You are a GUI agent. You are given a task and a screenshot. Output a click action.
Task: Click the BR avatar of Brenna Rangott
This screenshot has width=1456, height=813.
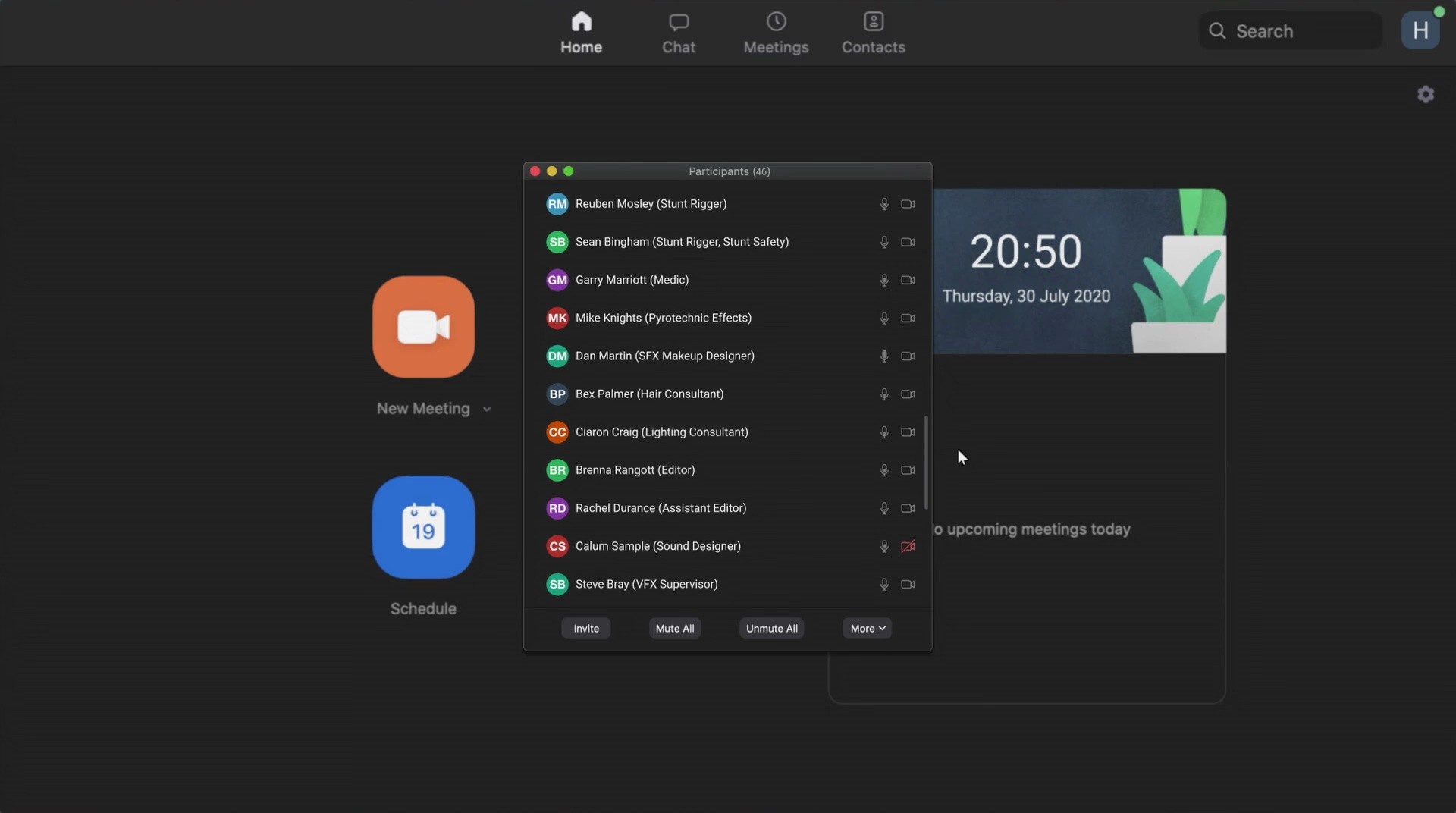557,470
